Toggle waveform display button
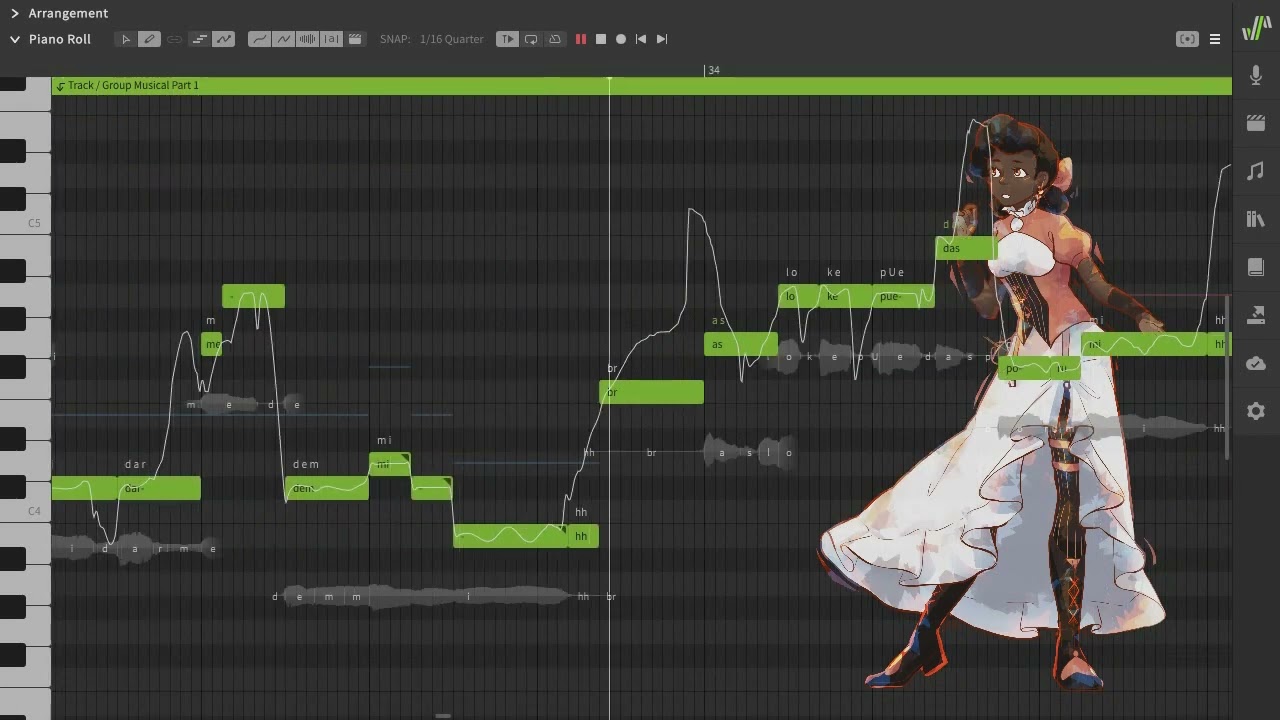Image resolution: width=1280 pixels, height=720 pixels. (307, 39)
